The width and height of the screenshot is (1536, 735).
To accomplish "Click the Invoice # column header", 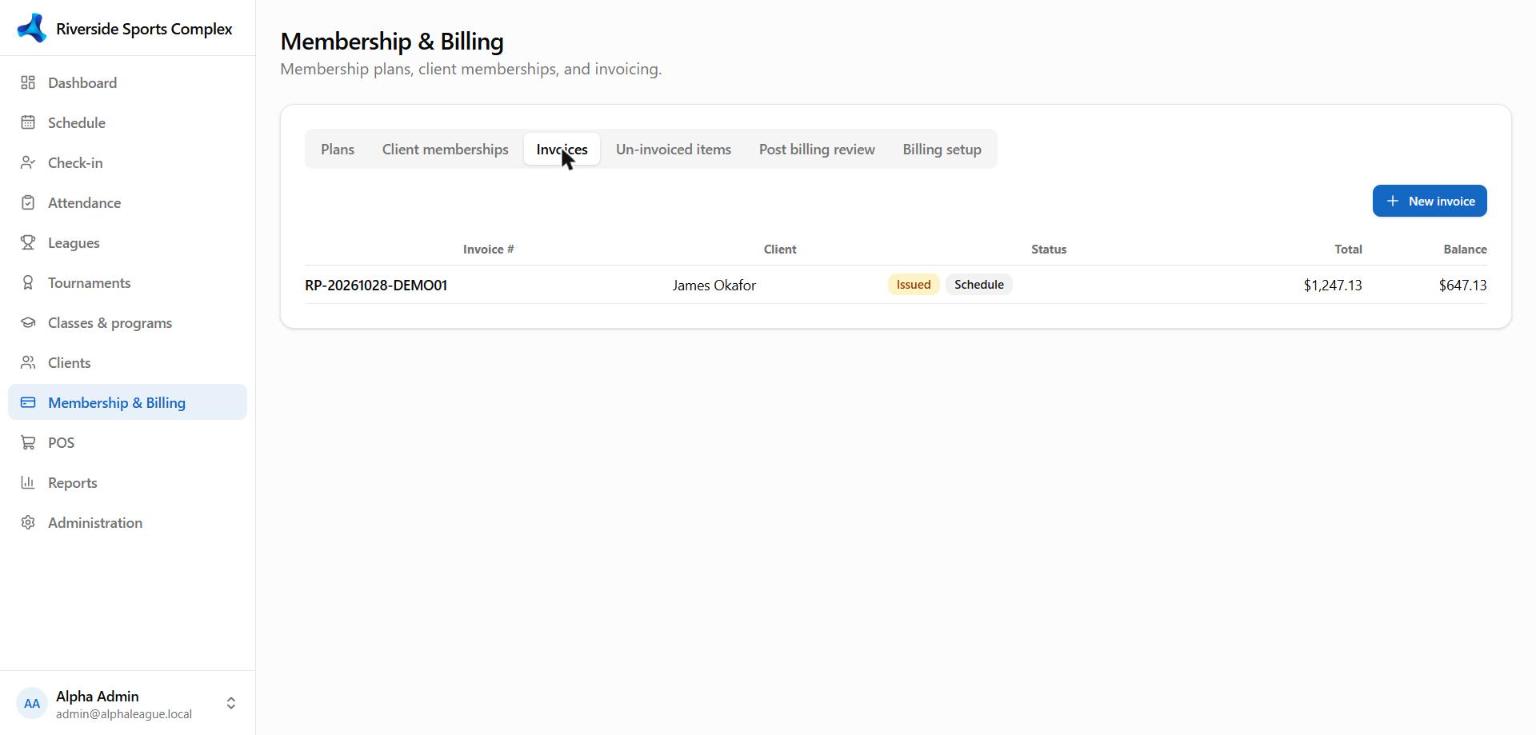I will pos(488,249).
